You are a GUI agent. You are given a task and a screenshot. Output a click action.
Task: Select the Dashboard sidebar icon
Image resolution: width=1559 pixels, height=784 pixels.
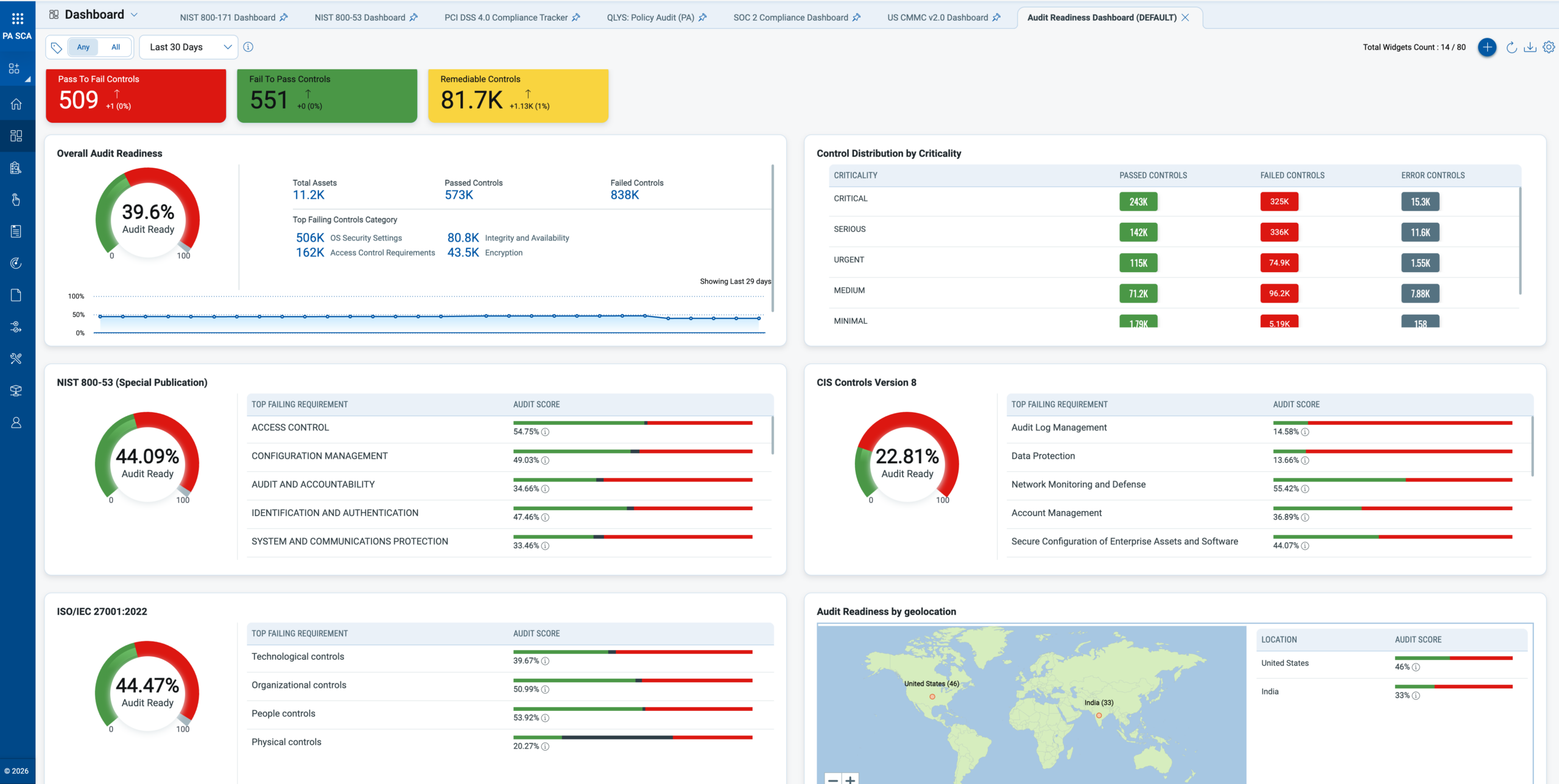point(16,136)
